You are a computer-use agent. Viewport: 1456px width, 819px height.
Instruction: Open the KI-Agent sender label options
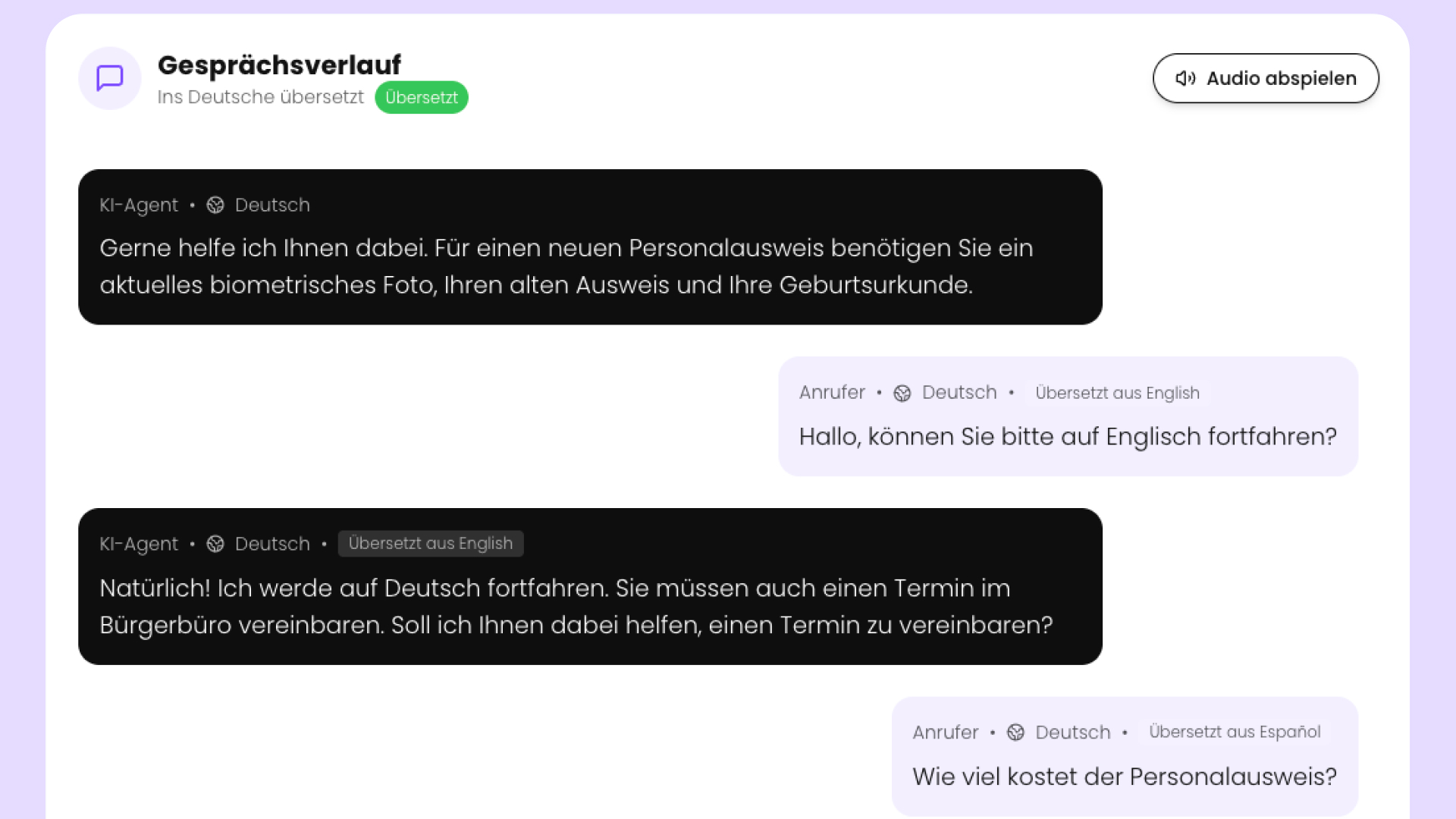[139, 205]
